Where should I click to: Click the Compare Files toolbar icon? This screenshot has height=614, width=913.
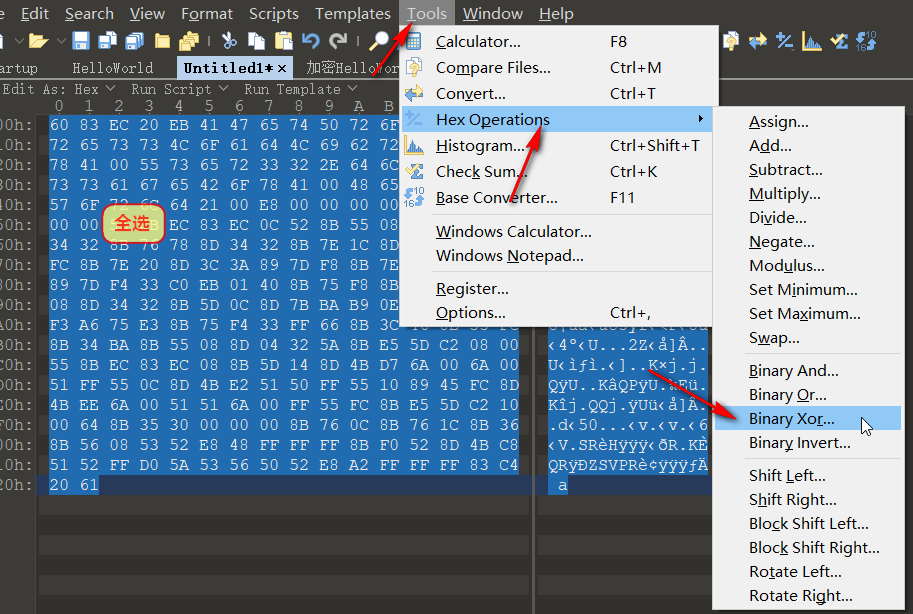(731, 41)
